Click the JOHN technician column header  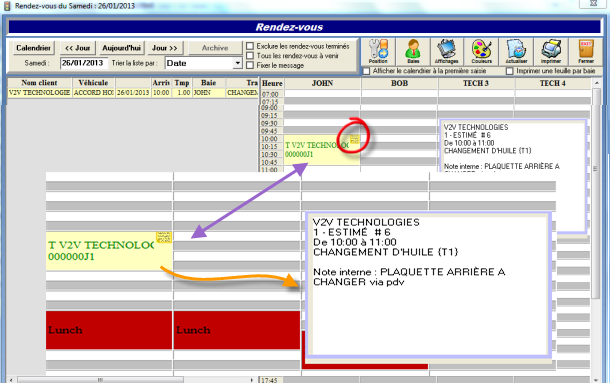[x=323, y=83]
